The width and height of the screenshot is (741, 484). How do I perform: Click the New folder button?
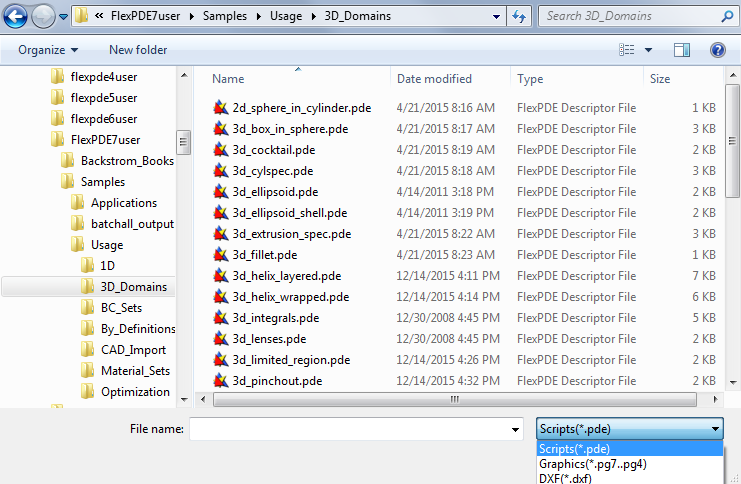(138, 50)
